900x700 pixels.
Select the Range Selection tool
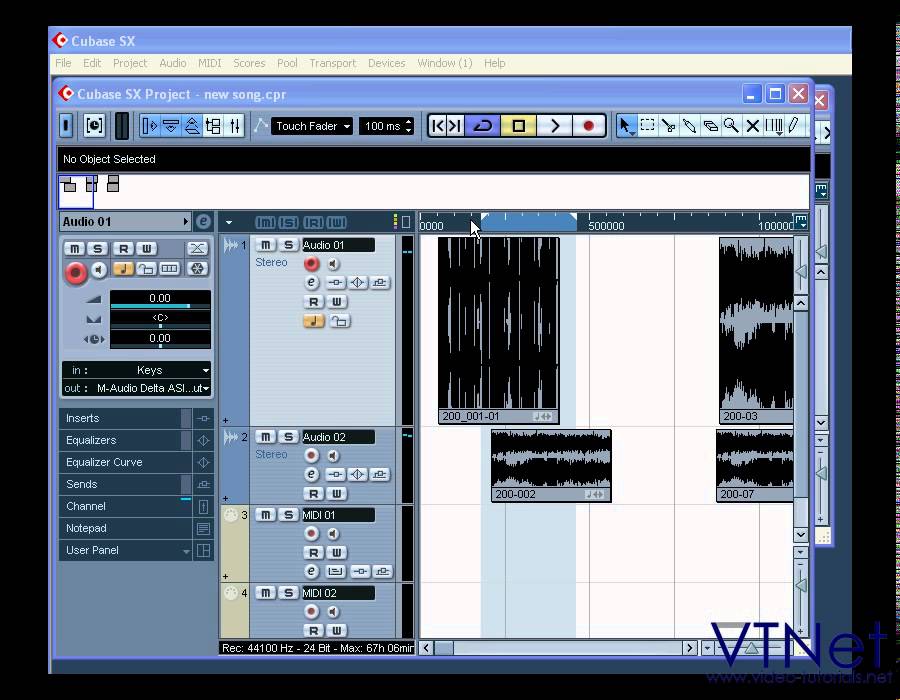point(647,126)
